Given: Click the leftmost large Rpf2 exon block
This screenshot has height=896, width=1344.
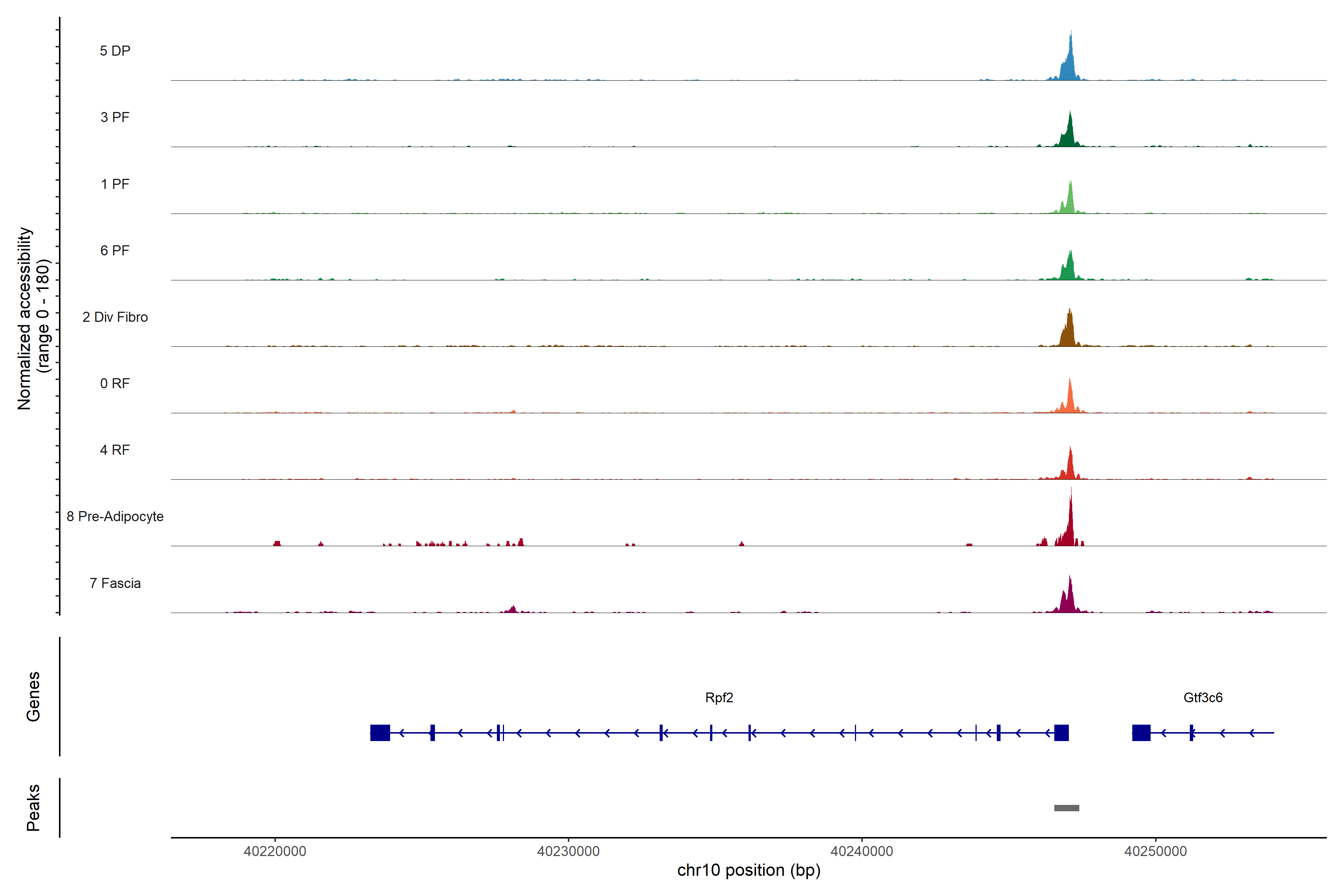Looking at the screenshot, I should 380,732.
